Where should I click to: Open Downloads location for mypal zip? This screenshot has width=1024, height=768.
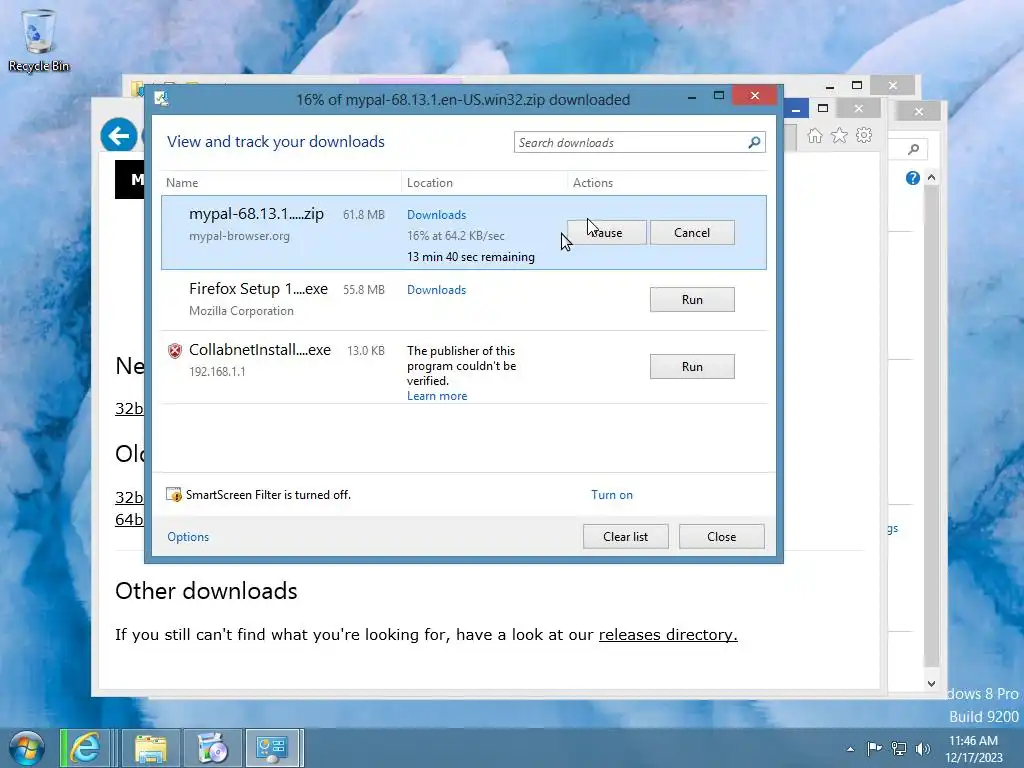click(436, 215)
